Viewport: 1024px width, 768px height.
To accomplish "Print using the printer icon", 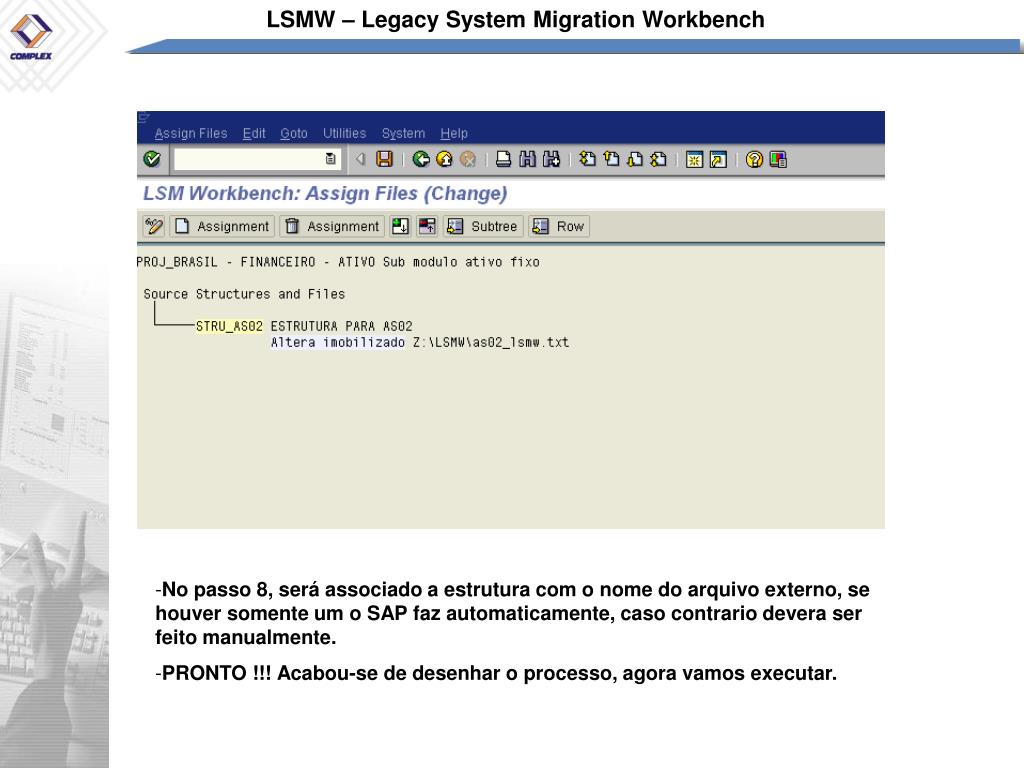I will tap(503, 159).
